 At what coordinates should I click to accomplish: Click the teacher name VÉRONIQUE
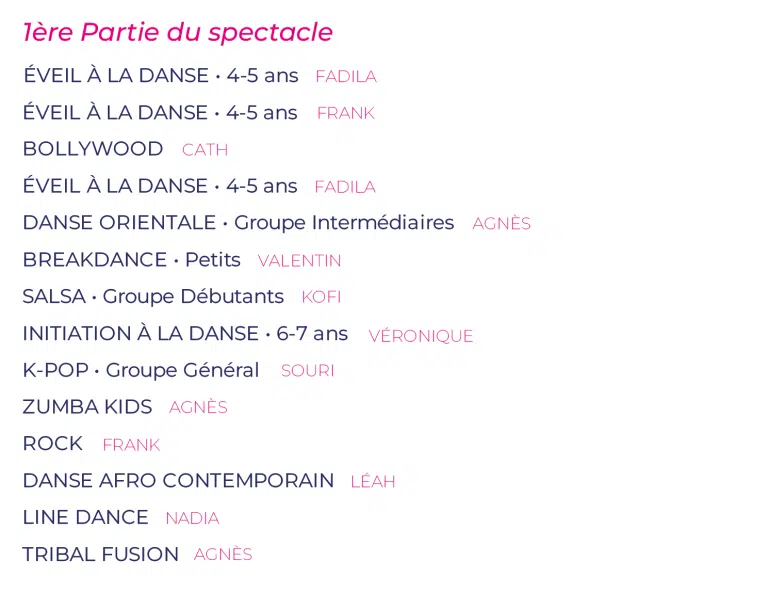421,335
